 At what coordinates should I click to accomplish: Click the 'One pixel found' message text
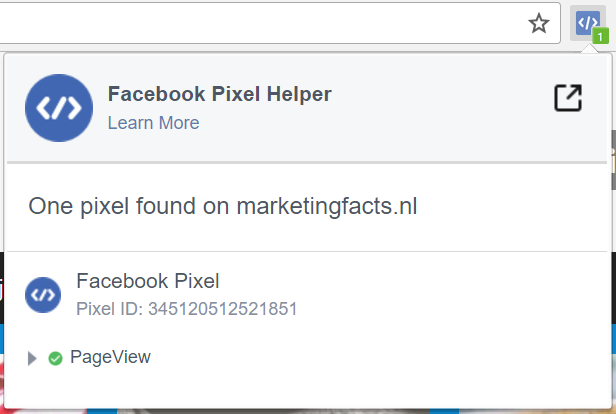tap(130, 207)
